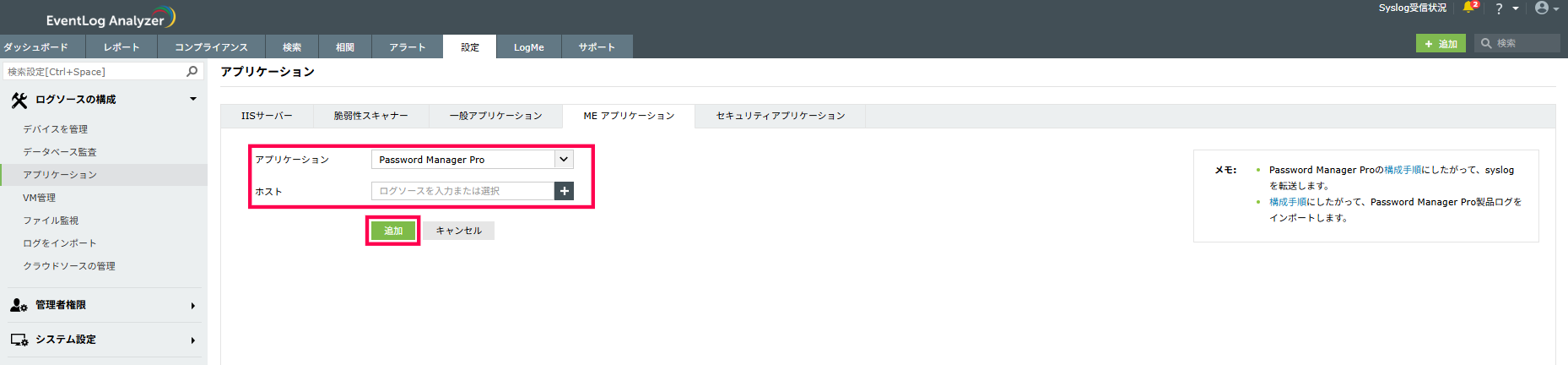The width and height of the screenshot is (1568, 365).
Task: Expand the 管理者権限 section arrow
Action: pyautogui.click(x=193, y=306)
